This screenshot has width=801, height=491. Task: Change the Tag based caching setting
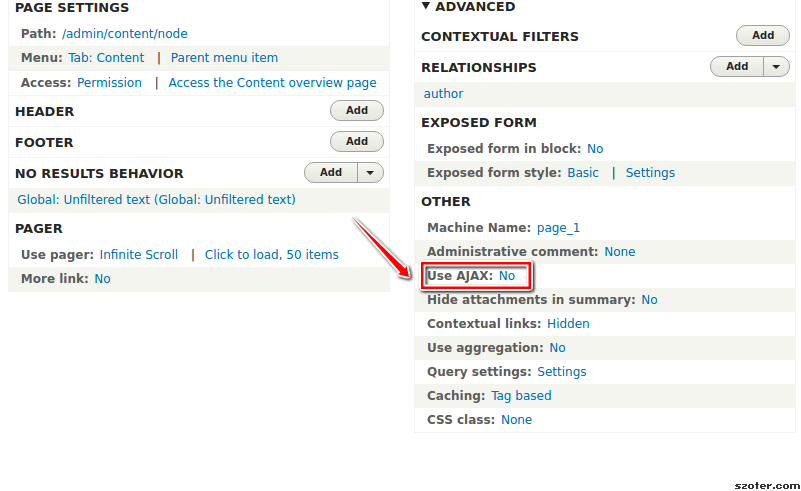pos(521,396)
